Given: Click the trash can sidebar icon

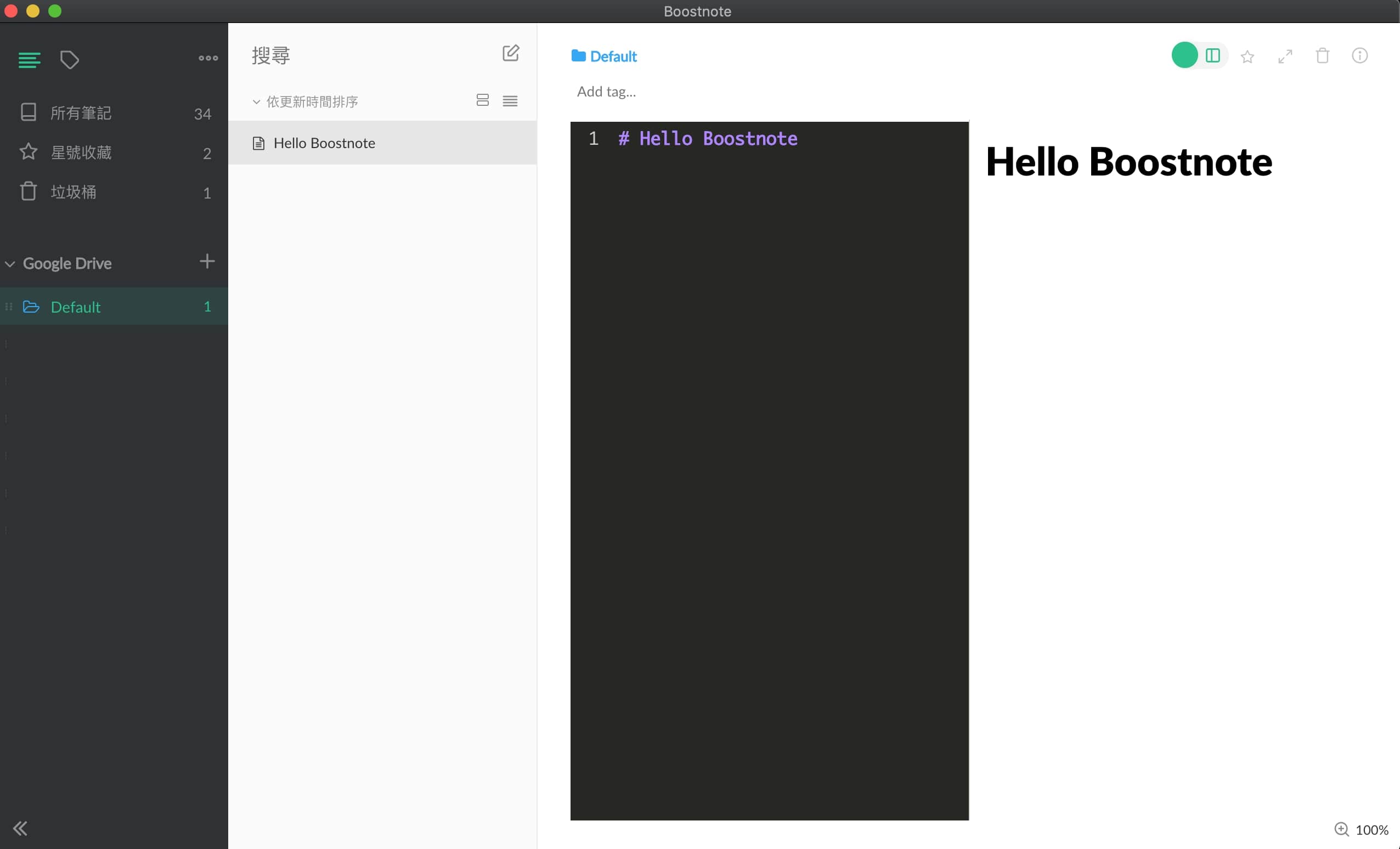Looking at the screenshot, I should tap(29, 191).
